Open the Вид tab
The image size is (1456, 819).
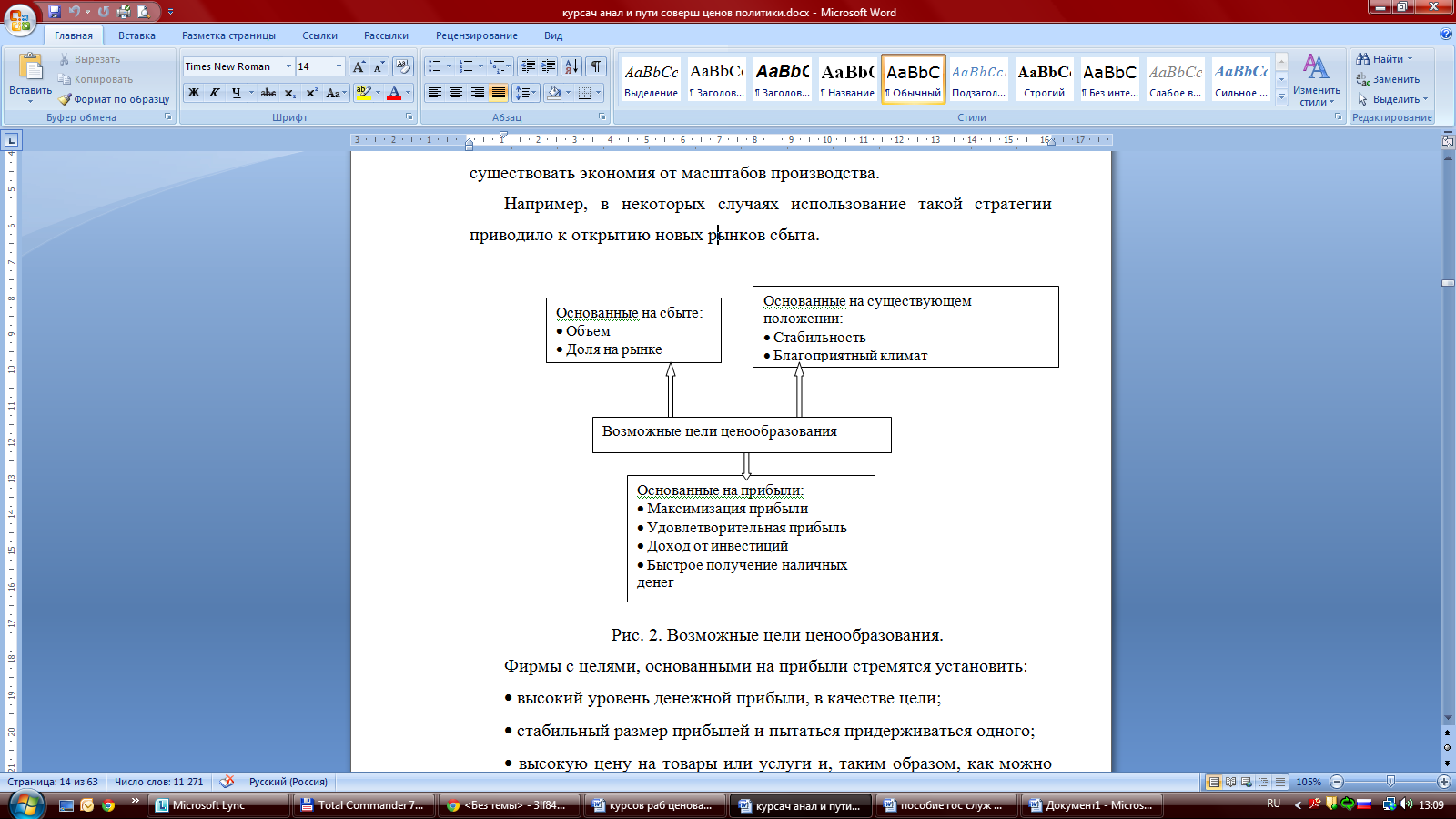(x=553, y=35)
